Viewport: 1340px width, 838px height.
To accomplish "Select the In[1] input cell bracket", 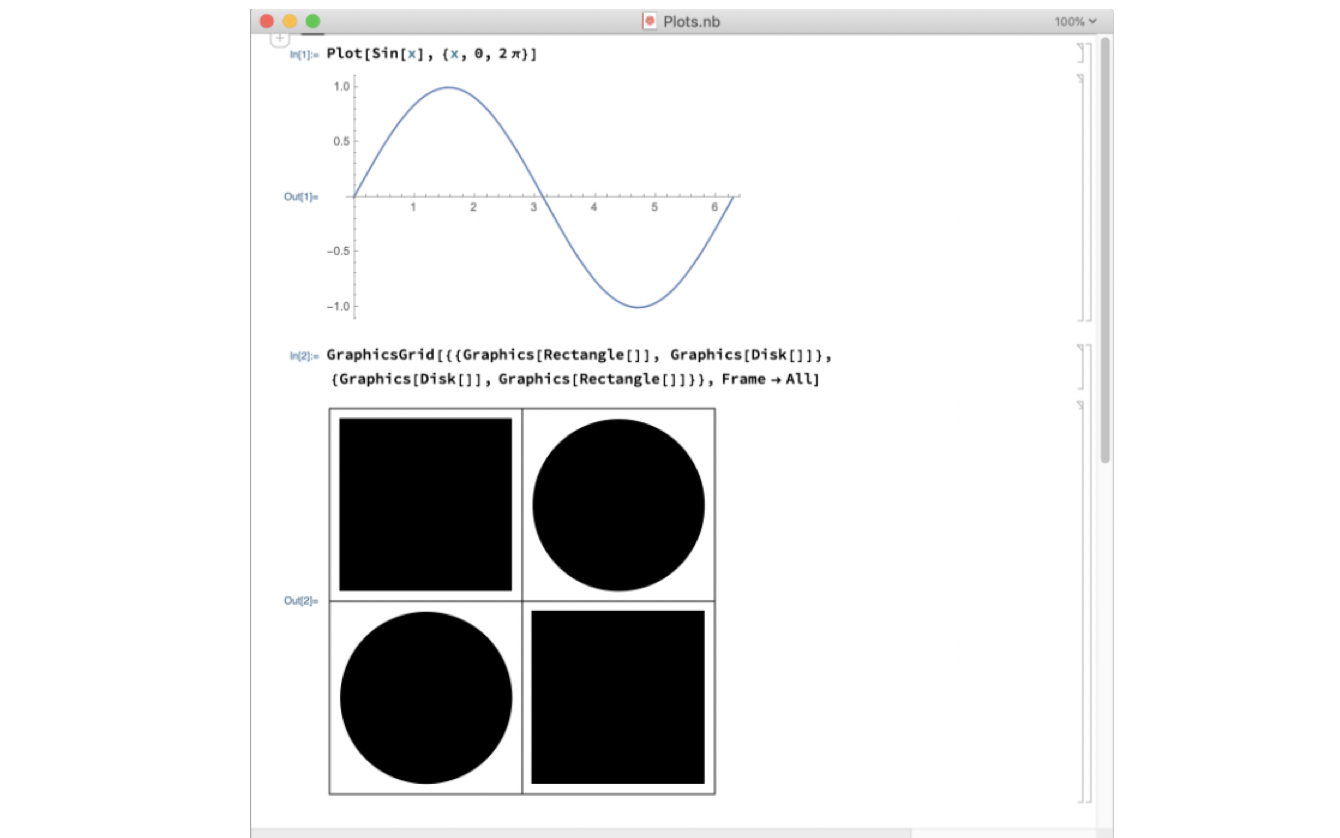I will tap(1079, 54).
